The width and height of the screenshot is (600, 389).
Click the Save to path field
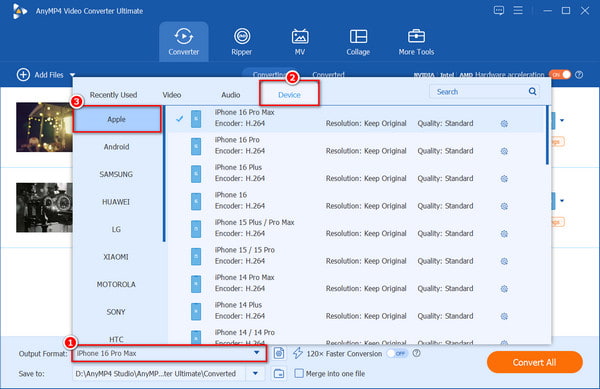159,374
